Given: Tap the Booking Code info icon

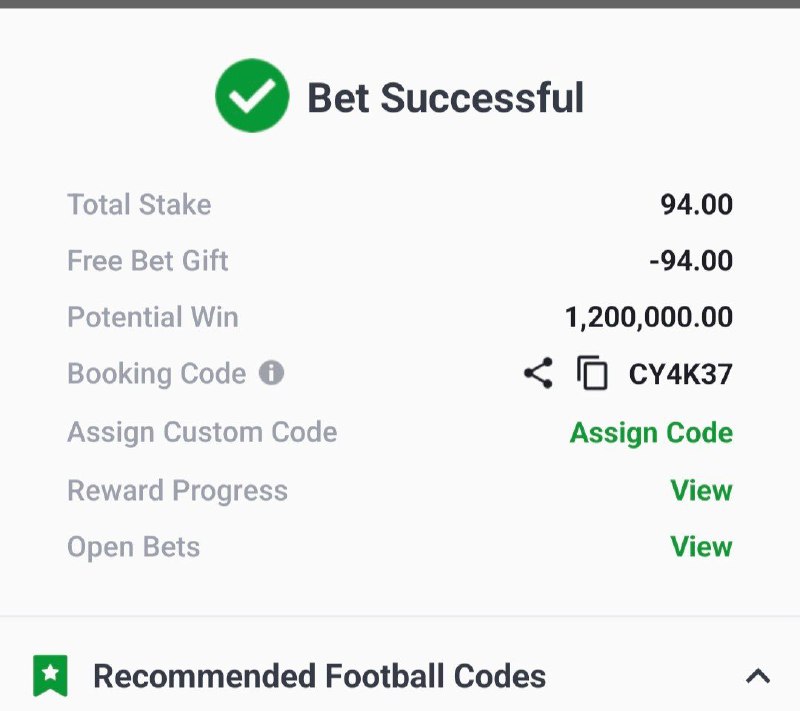Looking at the screenshot, I should [271, 373].
